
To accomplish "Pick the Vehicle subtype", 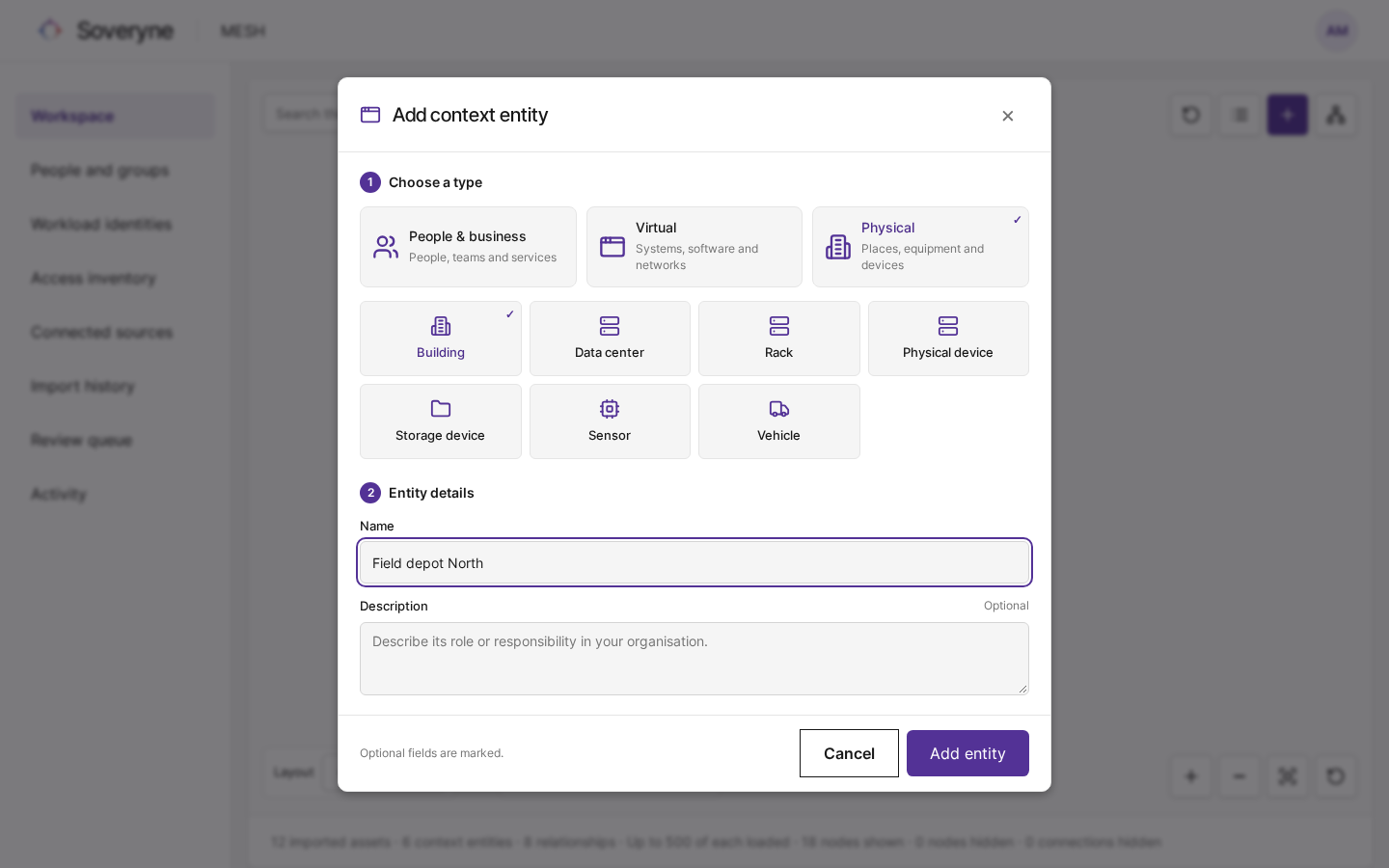I will click(779, 421).
